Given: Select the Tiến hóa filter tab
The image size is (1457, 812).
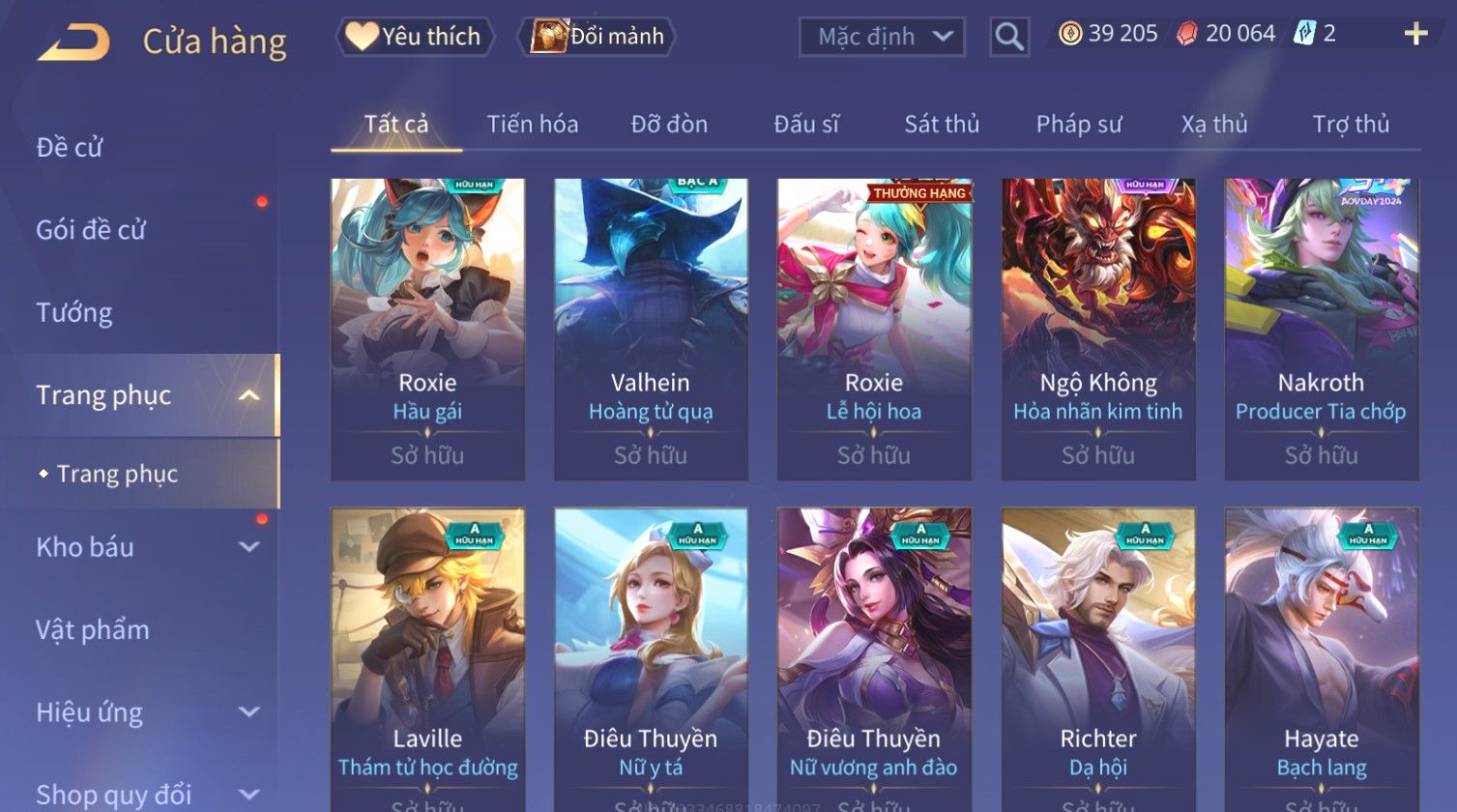Looking at the screenshot, I should pyautogui.click(x=533, y=125).
